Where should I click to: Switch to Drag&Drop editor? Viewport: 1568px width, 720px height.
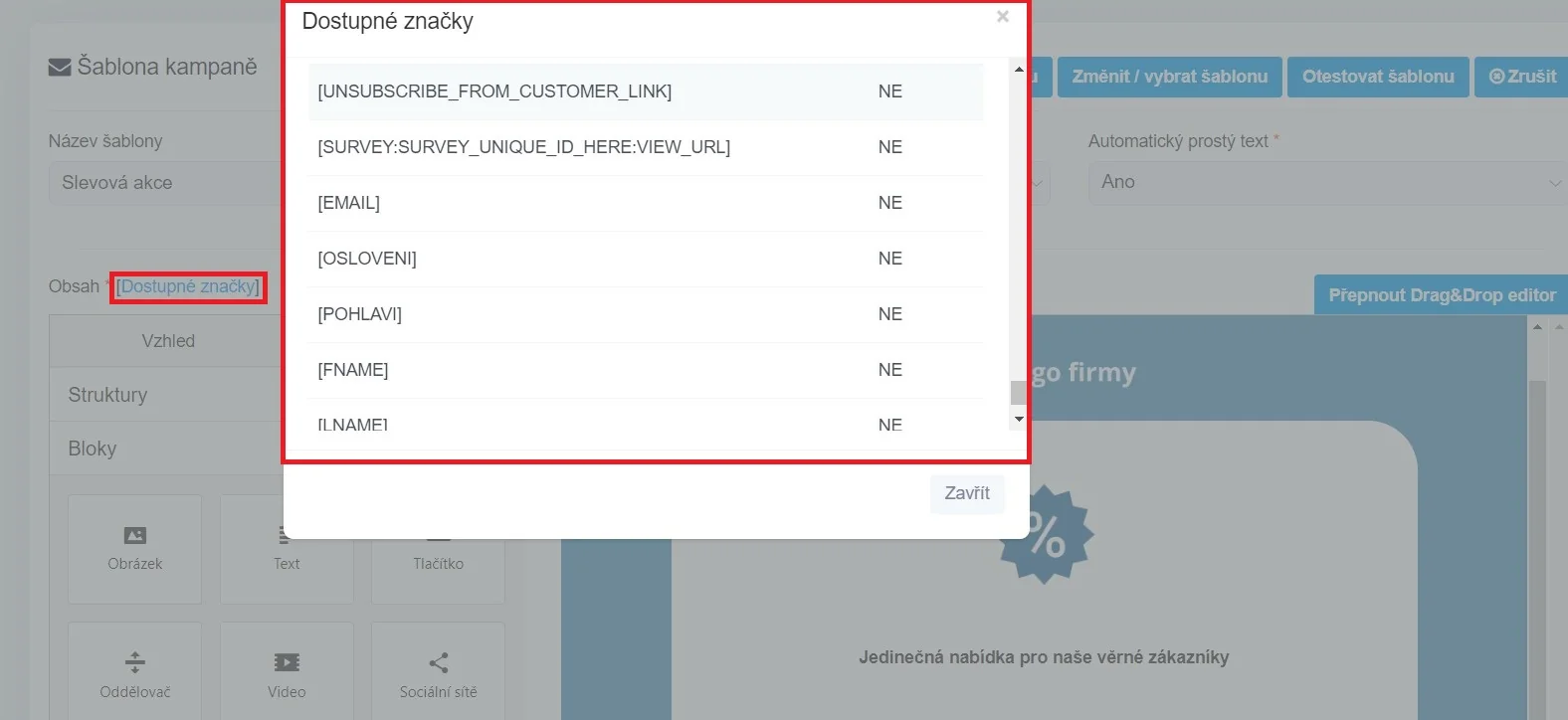[1441, 295]
